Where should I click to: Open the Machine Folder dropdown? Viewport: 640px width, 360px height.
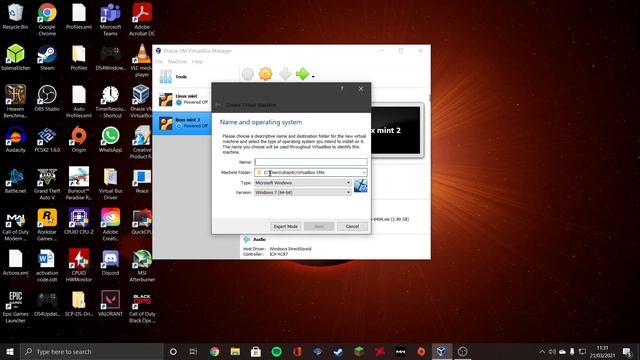coord(364,173)
